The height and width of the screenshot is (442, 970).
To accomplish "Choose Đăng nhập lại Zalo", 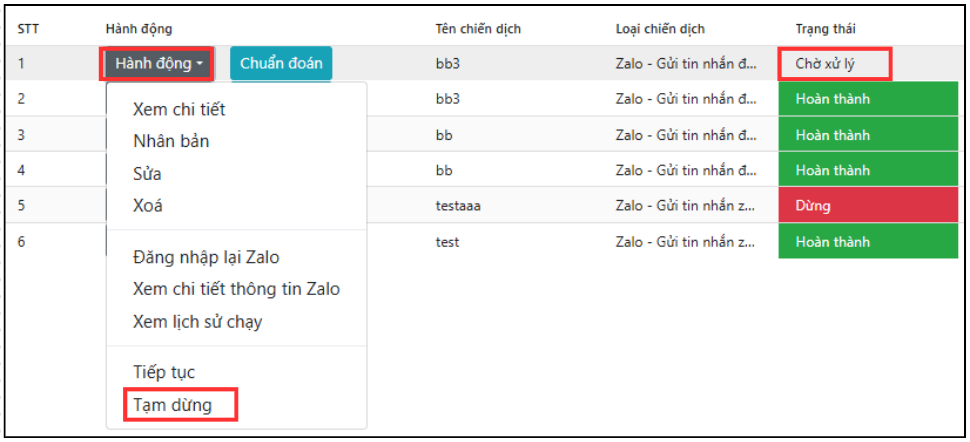I will (x=205, y=257).
